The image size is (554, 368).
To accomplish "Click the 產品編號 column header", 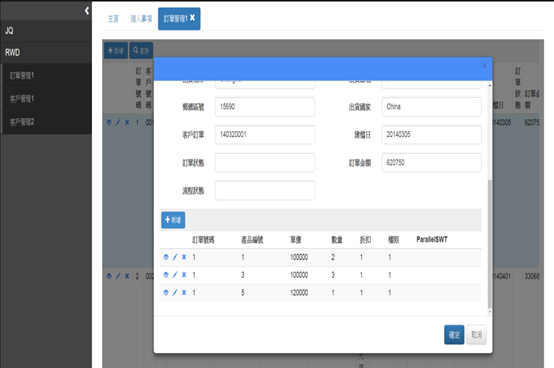I will tap(252, 240).
